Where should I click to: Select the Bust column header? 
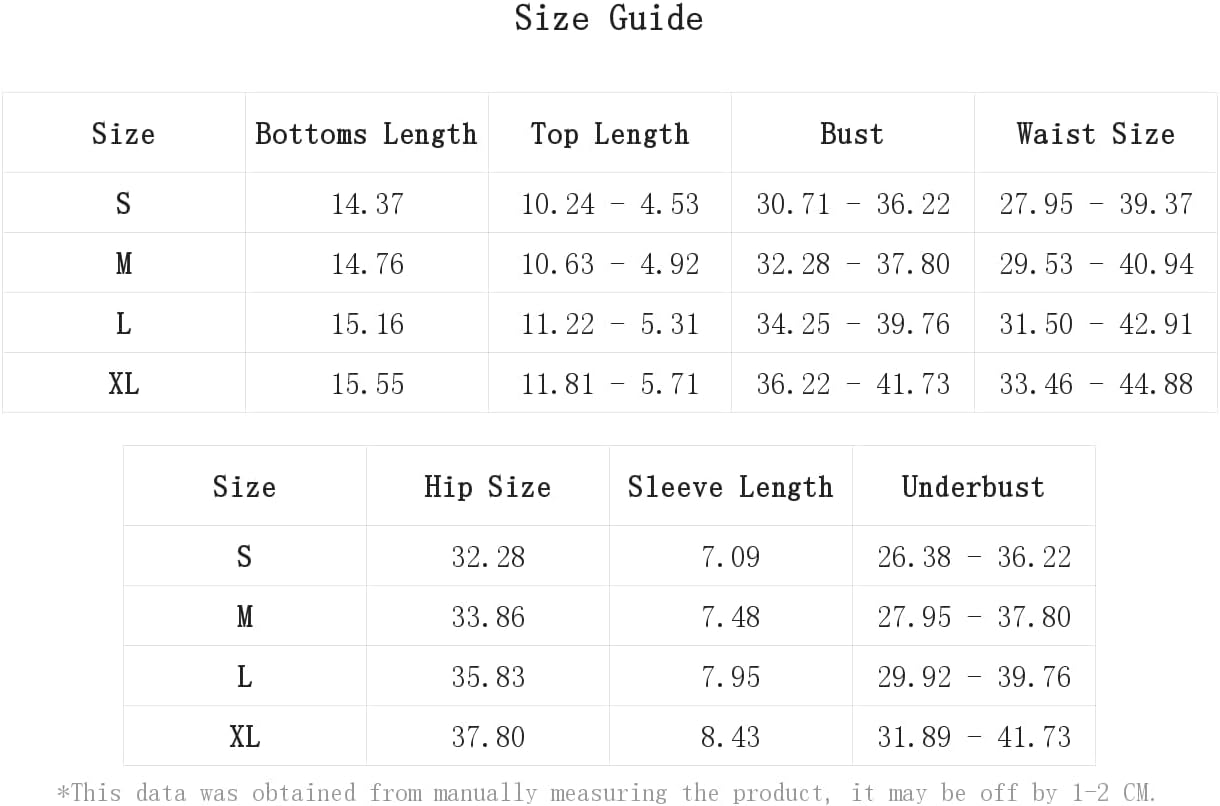852,134
